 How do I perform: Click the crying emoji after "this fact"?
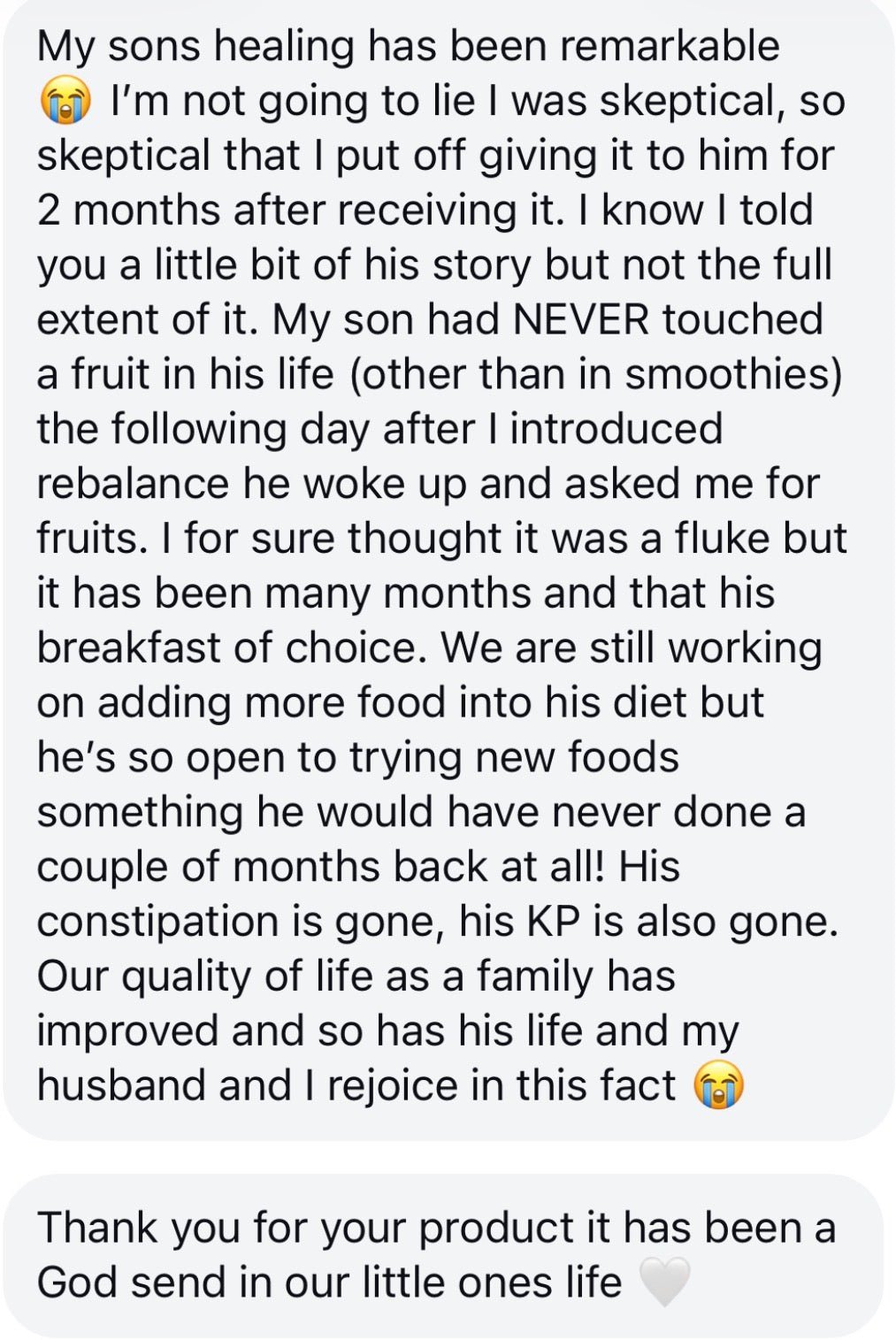[718, 1085]
